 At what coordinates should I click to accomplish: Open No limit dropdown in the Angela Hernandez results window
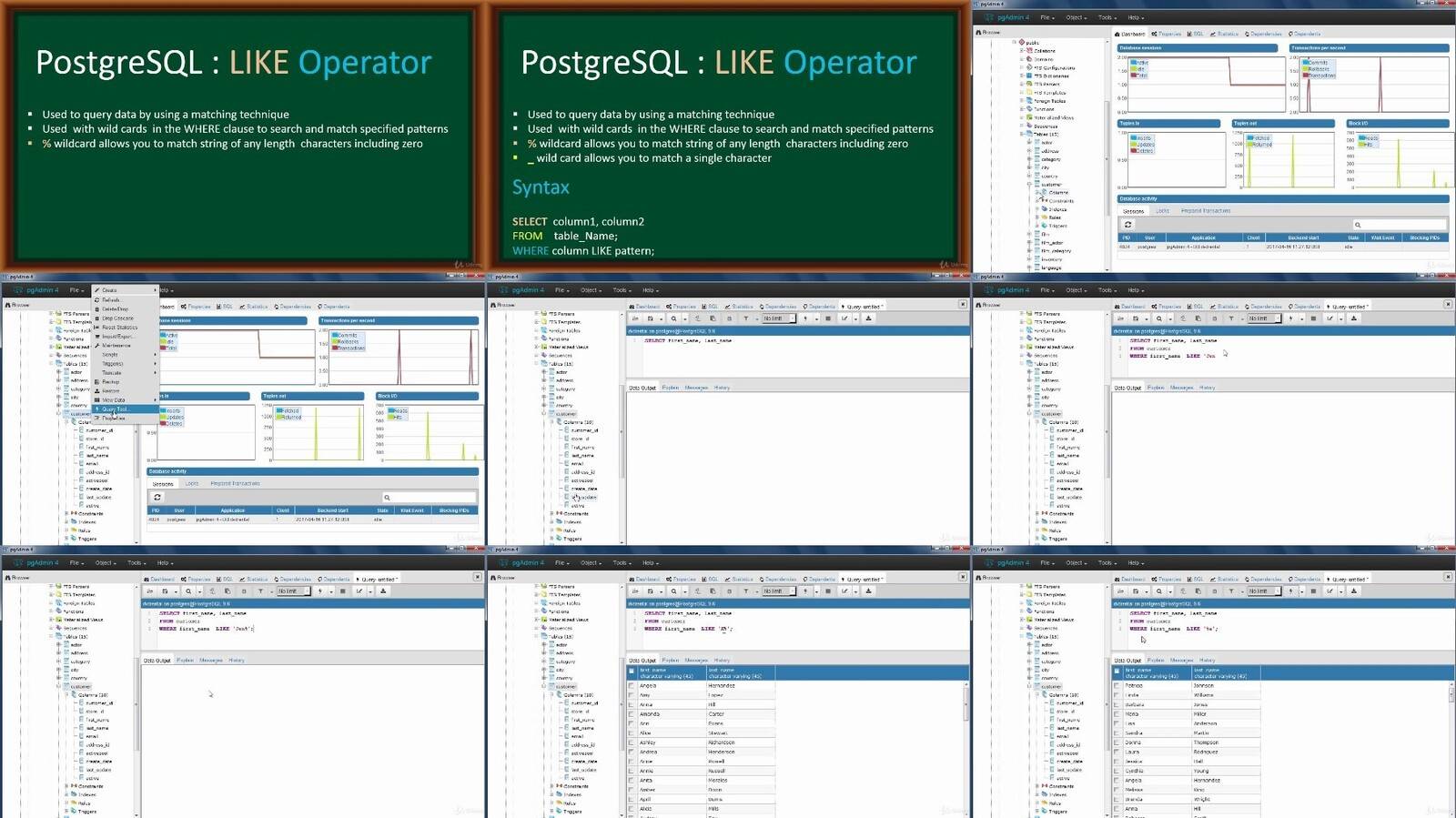[x=780, y=591]
